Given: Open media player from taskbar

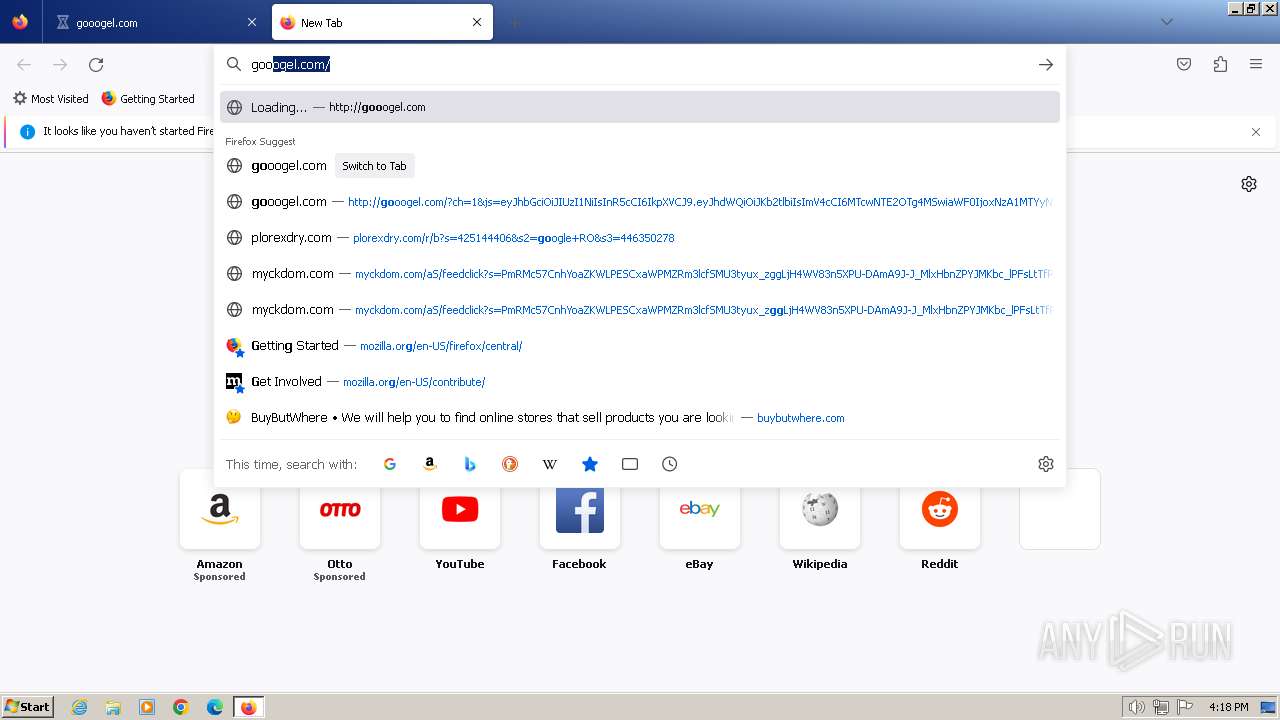Looking at the screenshot, I should tap(147, 707).
